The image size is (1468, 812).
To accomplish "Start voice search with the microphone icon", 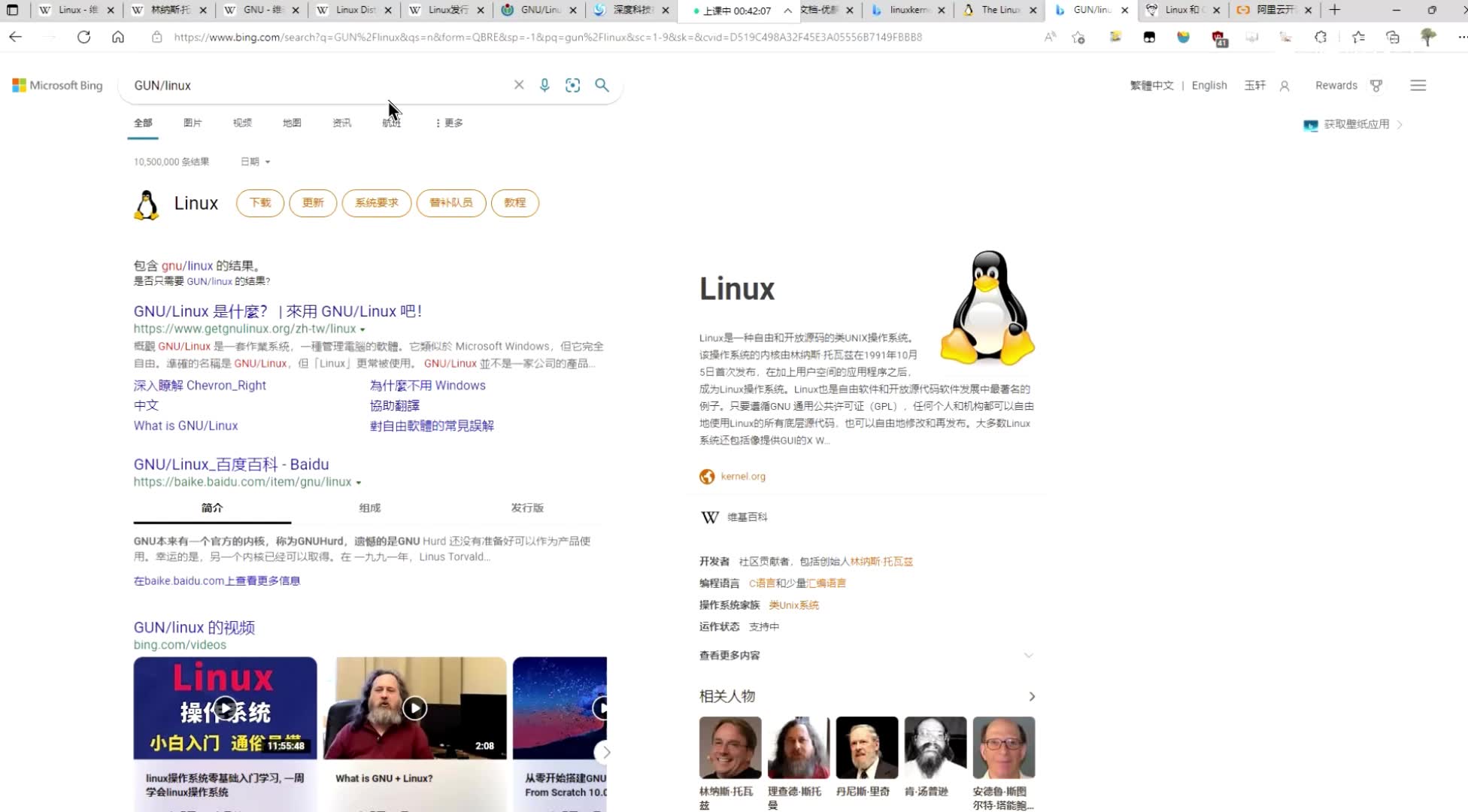I will coord(544,85).
